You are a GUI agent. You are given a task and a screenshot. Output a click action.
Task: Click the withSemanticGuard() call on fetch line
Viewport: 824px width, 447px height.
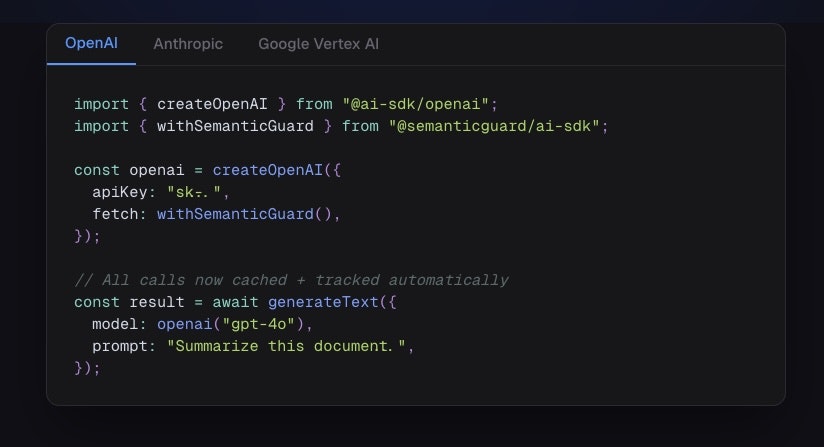pos(244,214)
